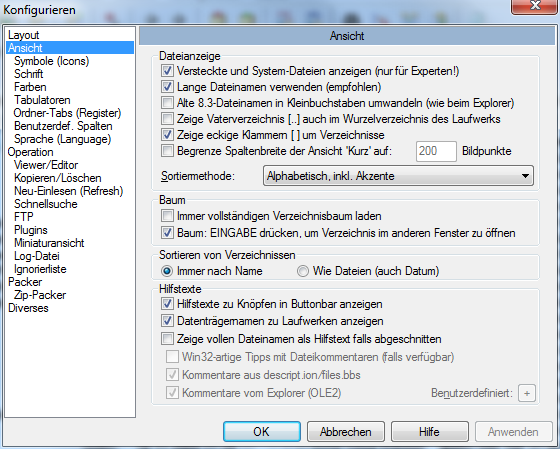This screenshot has width=560, height=449.
Task: Select the Operation category
Action: click(30, 152)
